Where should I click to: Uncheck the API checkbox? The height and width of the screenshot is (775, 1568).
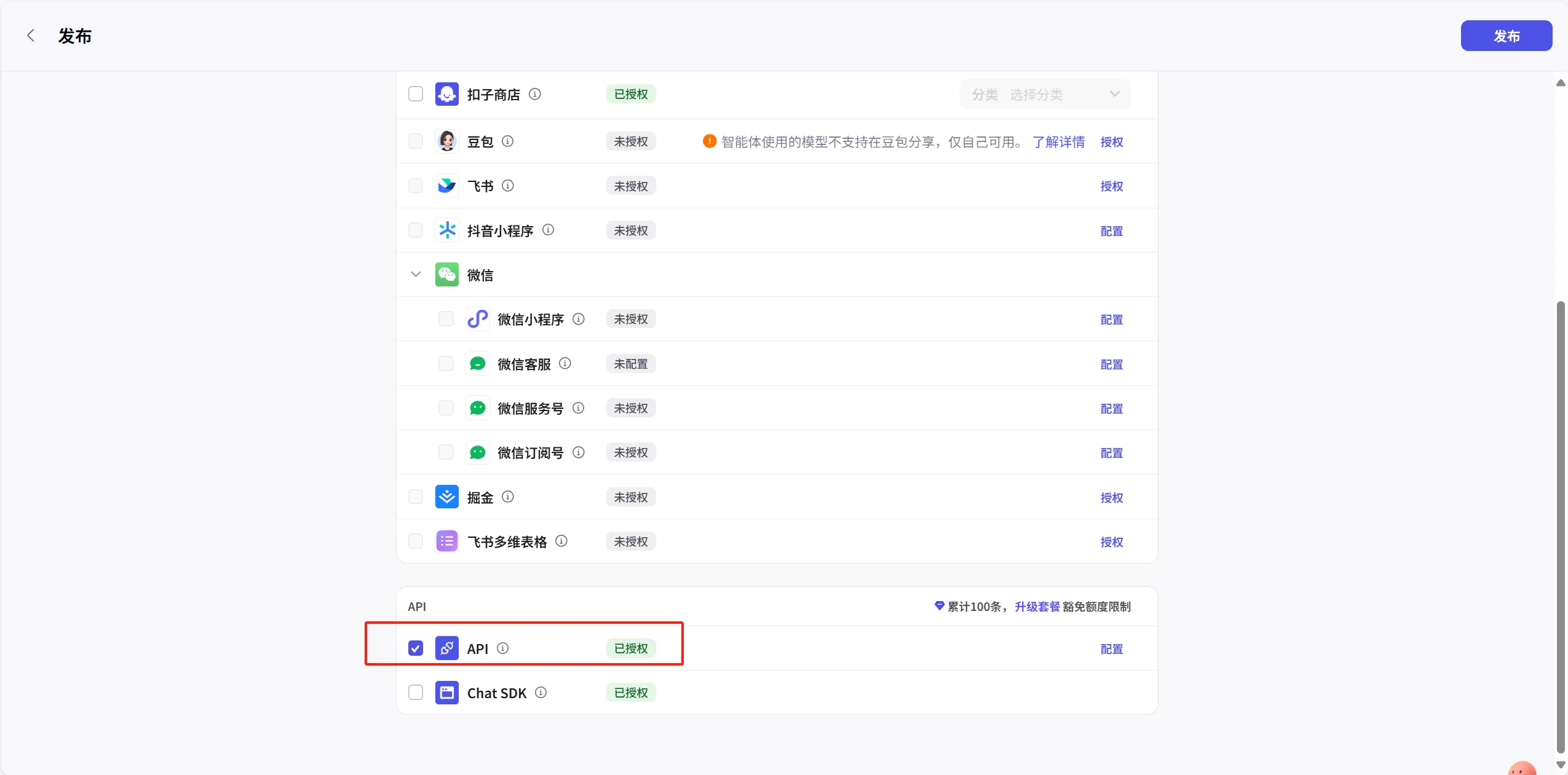tap(416, 648)
